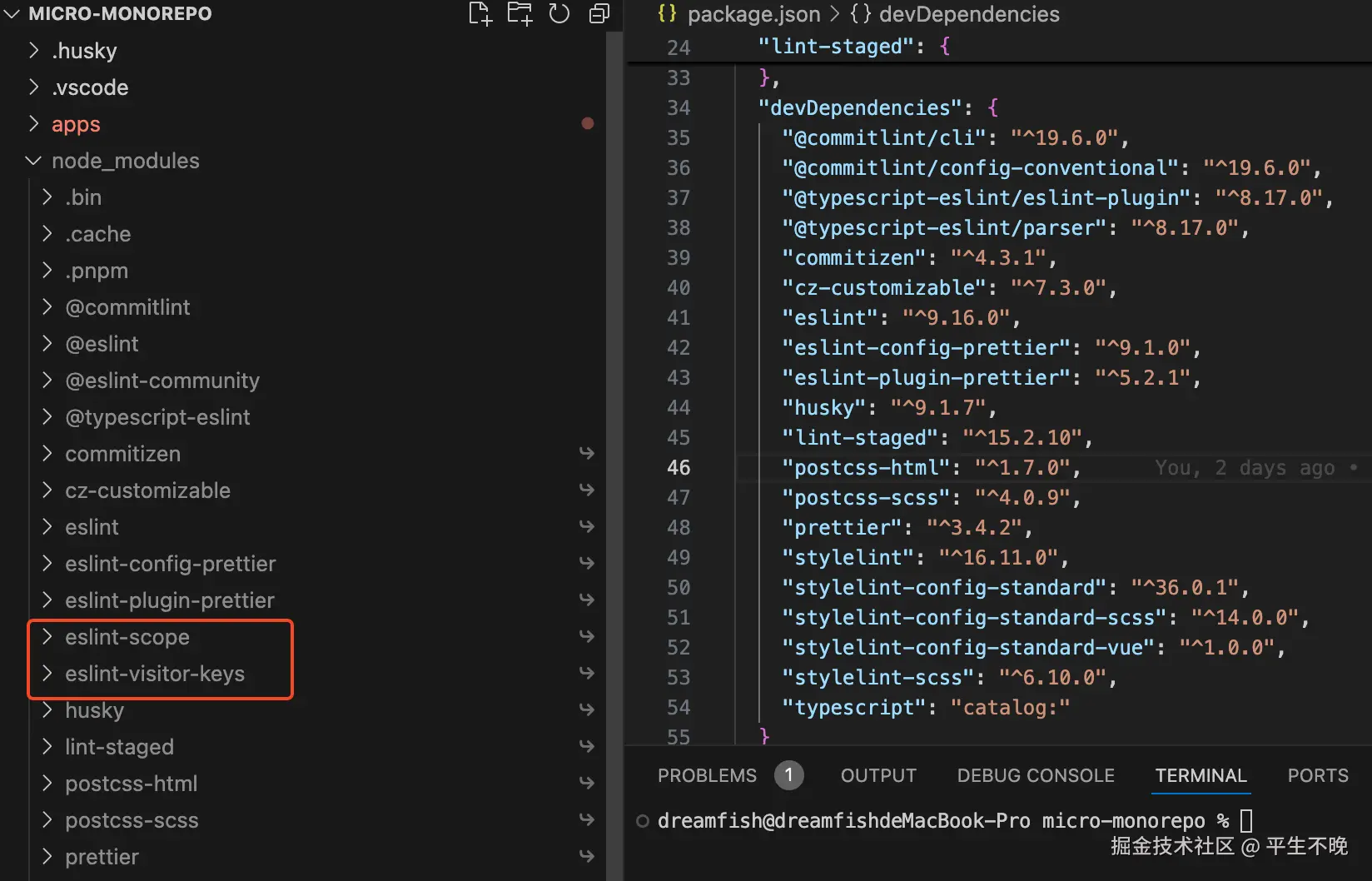Expand the .pnpm folder
The height and width of the screenshot is (881, 1372).
[47, 270]
